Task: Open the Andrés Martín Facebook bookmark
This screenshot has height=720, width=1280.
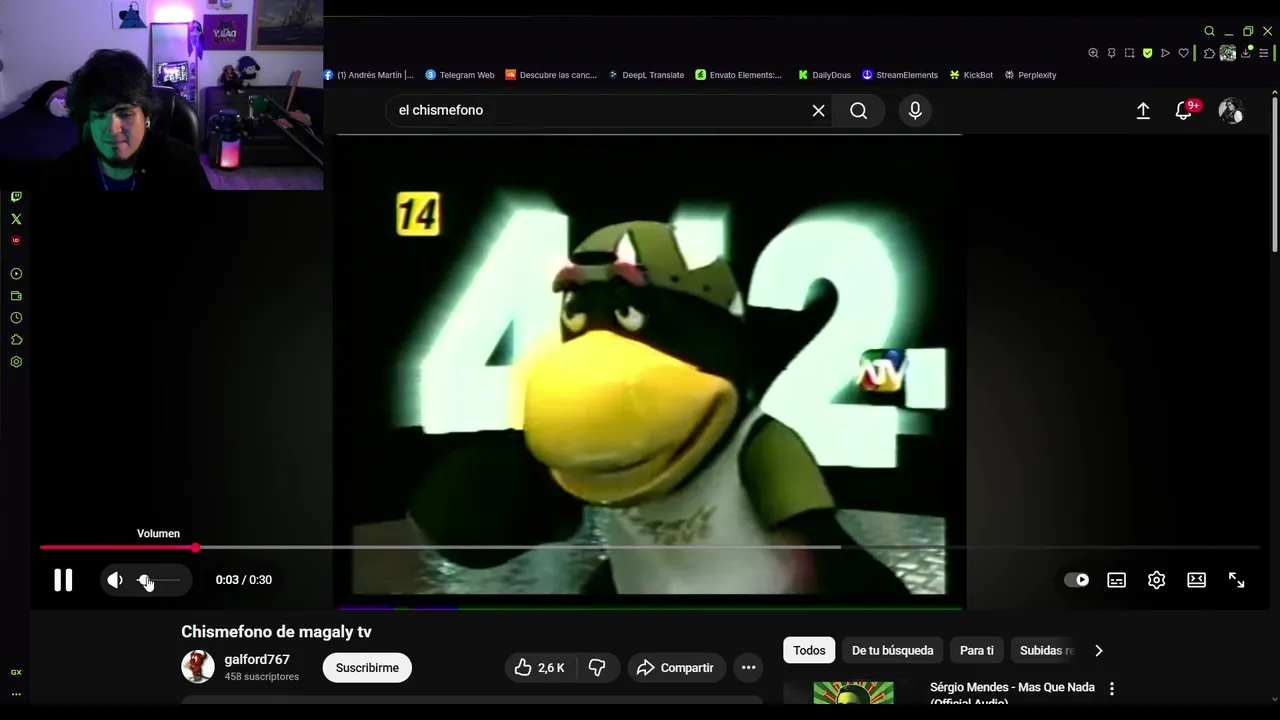Action: (x=369, y=75)
